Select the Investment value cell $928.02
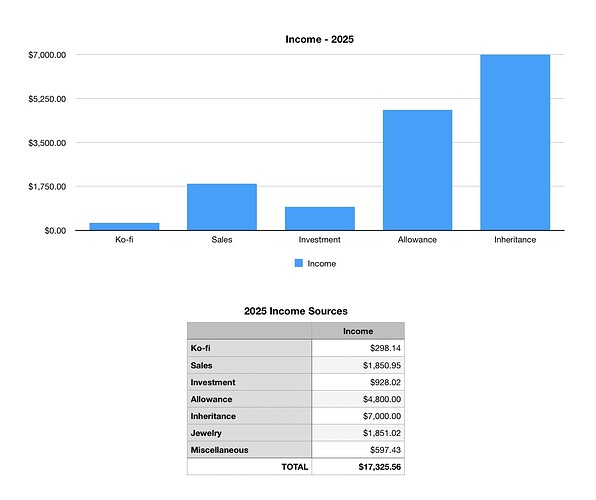Screen dimensions: 596x500 (x=358, y=382)
